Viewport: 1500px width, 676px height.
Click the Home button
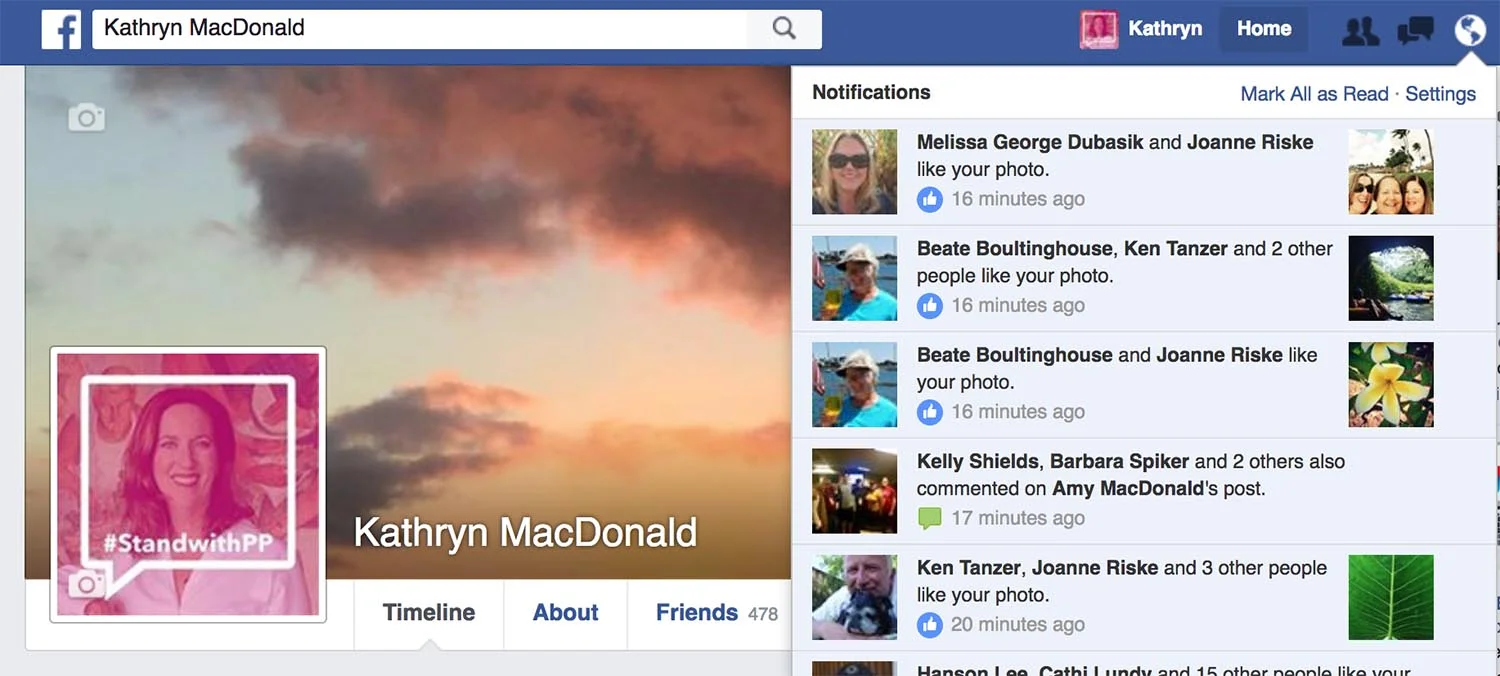tap(1264, 29)
